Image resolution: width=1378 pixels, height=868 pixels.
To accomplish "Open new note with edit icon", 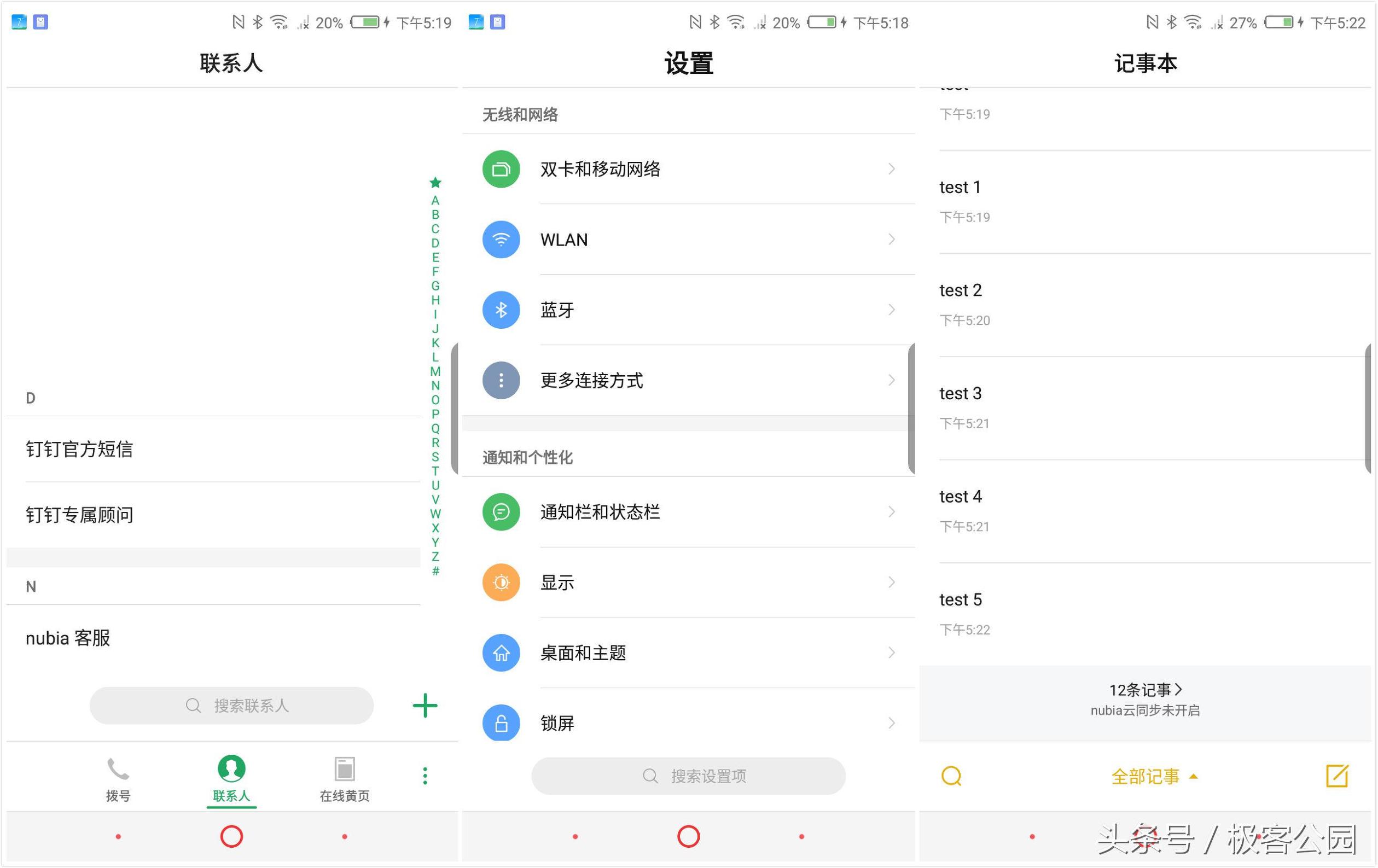I will (x=1338, y=776).
